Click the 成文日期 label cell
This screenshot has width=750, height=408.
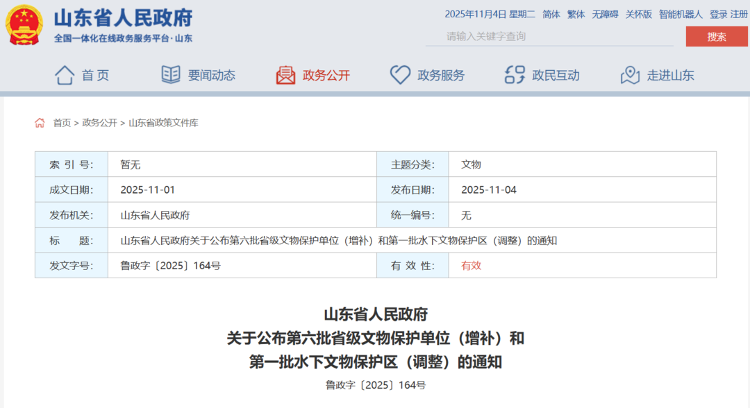click(x=71, y=190)
